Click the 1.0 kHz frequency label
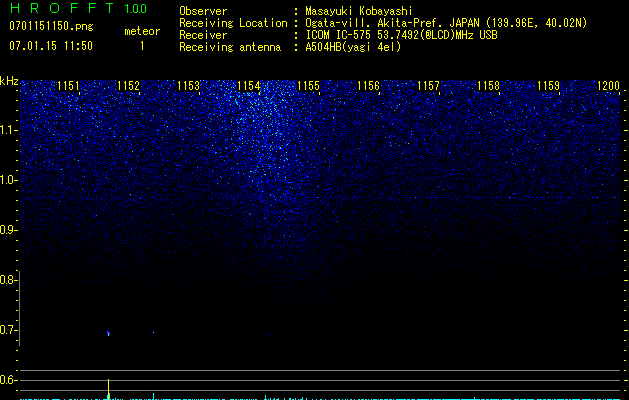Image resolution: width=629 pixels, height=400 pixels. [x=8, y=180]
